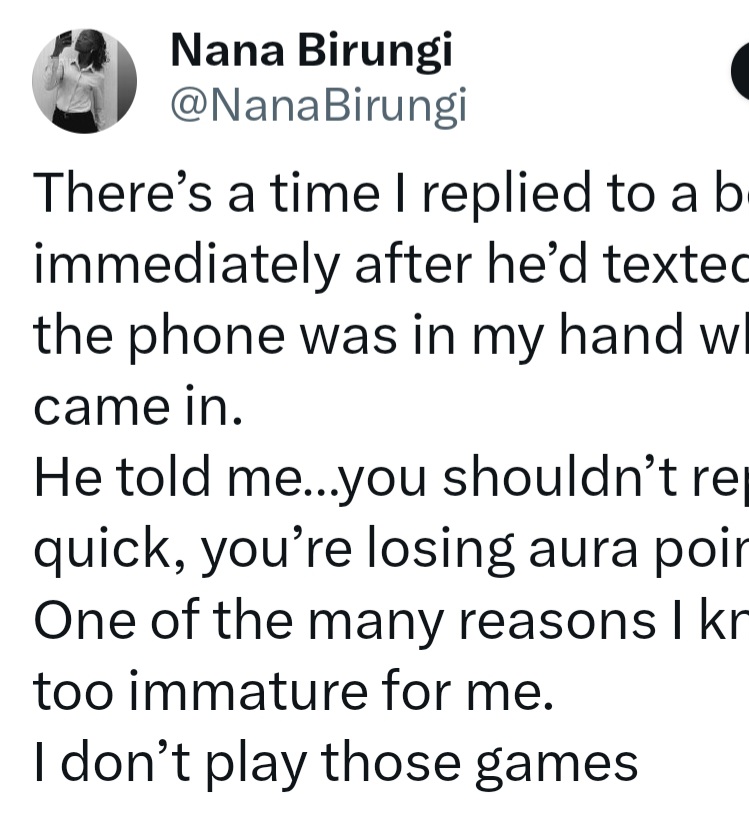Click the black button right of the name
This screenshot has height=820, width=749.
[x=741, y=77]
